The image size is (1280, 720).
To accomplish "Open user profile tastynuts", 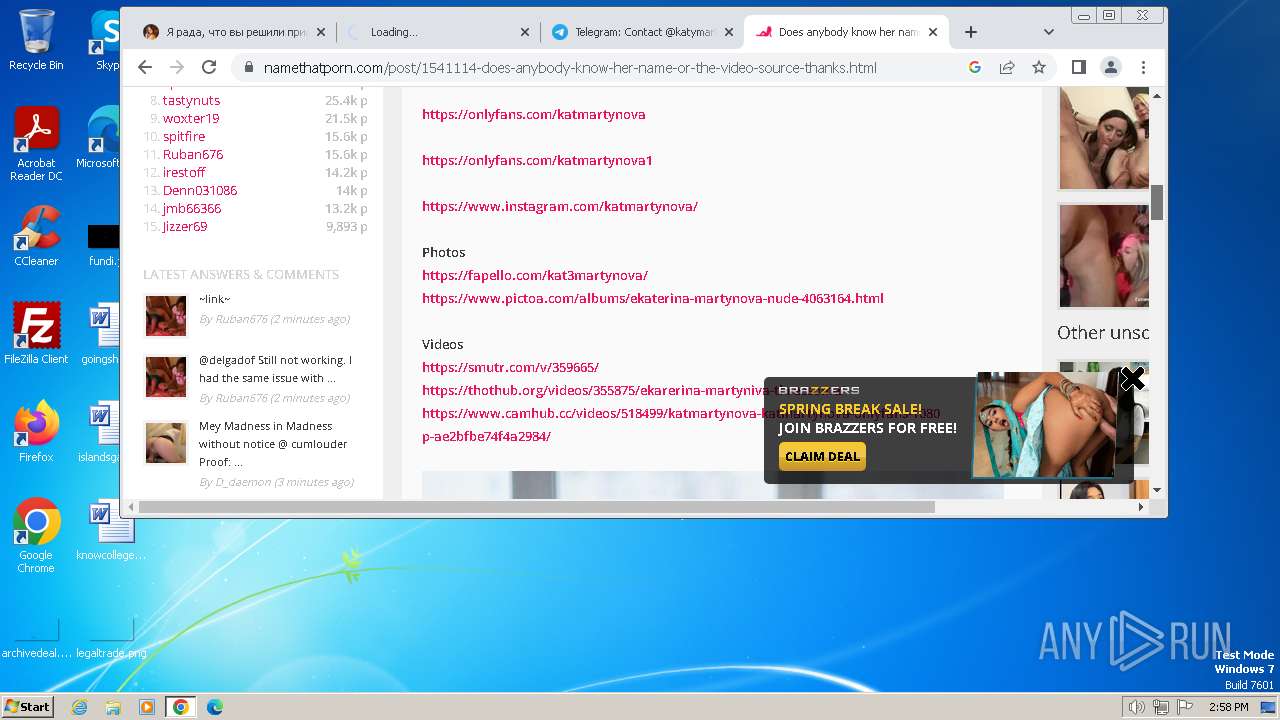I will (x=191, y=100).
